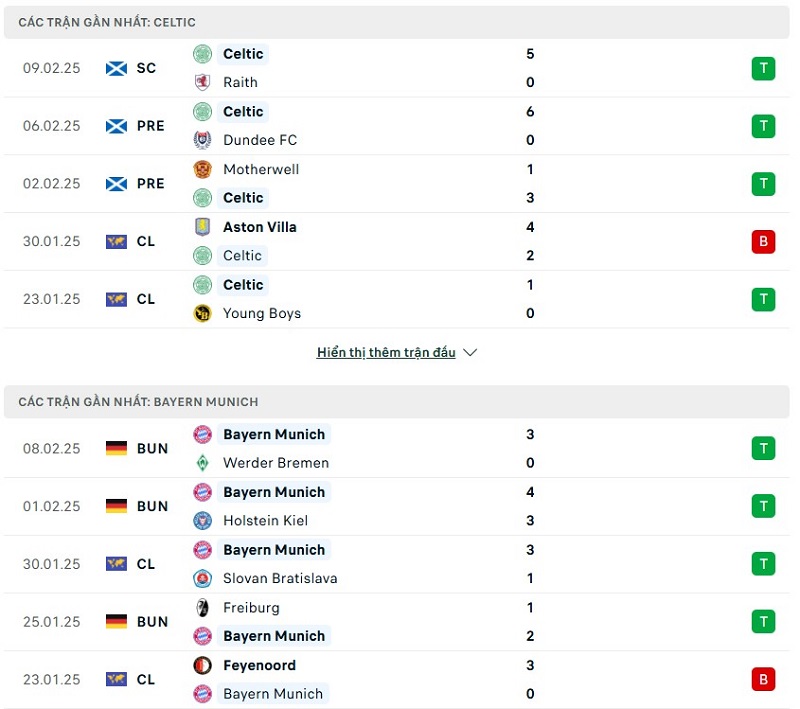Click the Raith club crest icon
800x709 pixels.
pyautogui.click(x=203, y=83)
